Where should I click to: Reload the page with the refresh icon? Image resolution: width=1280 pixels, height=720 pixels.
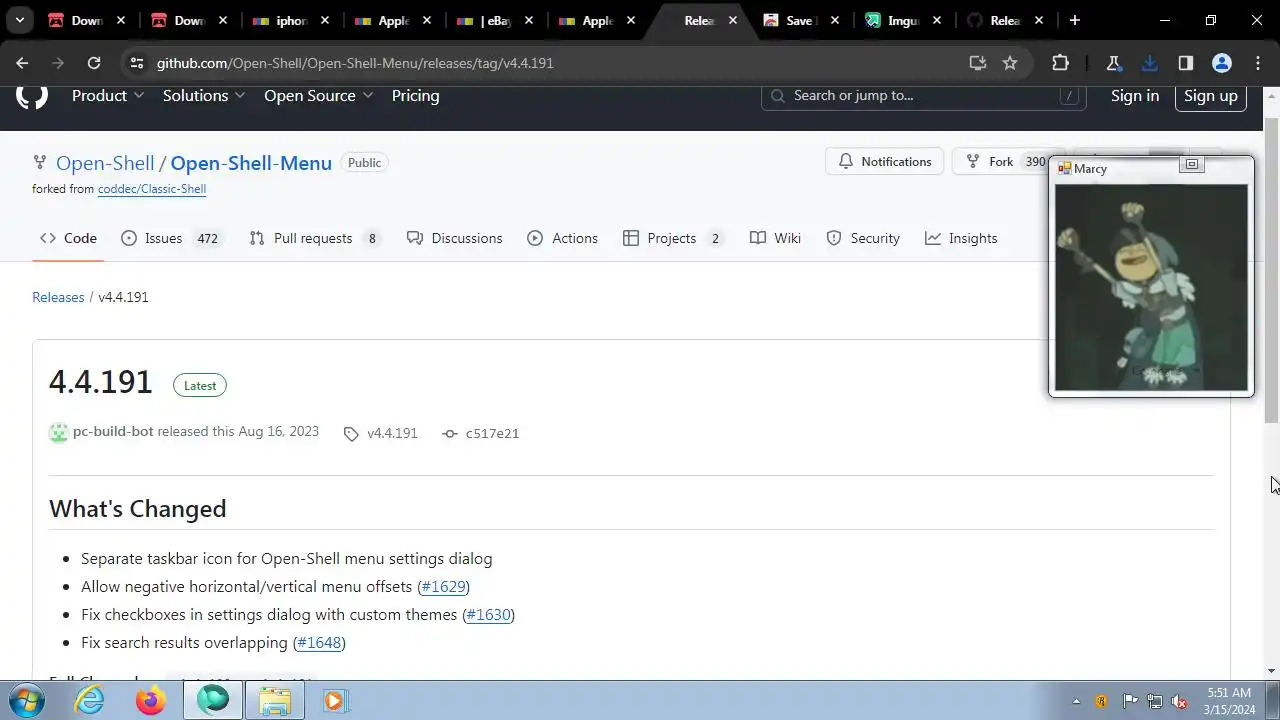(94, 63)
